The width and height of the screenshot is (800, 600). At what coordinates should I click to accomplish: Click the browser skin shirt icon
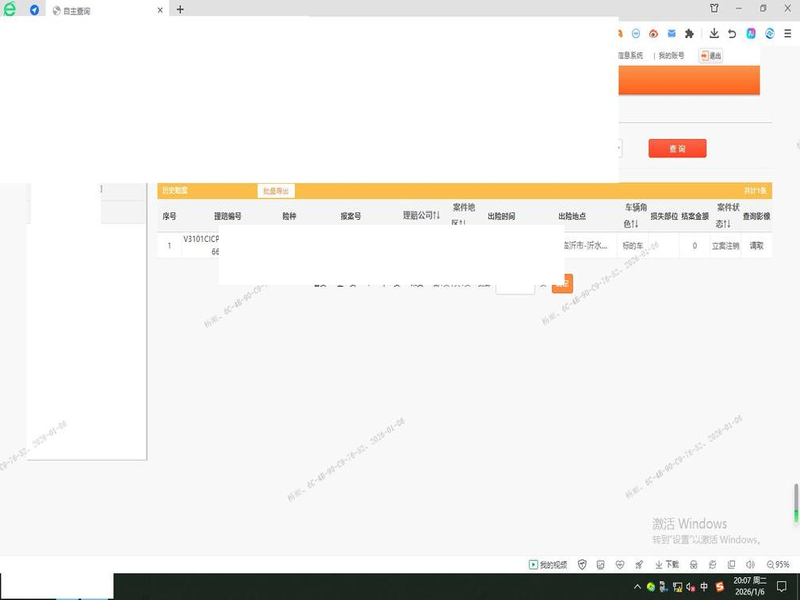coord(714,8)
